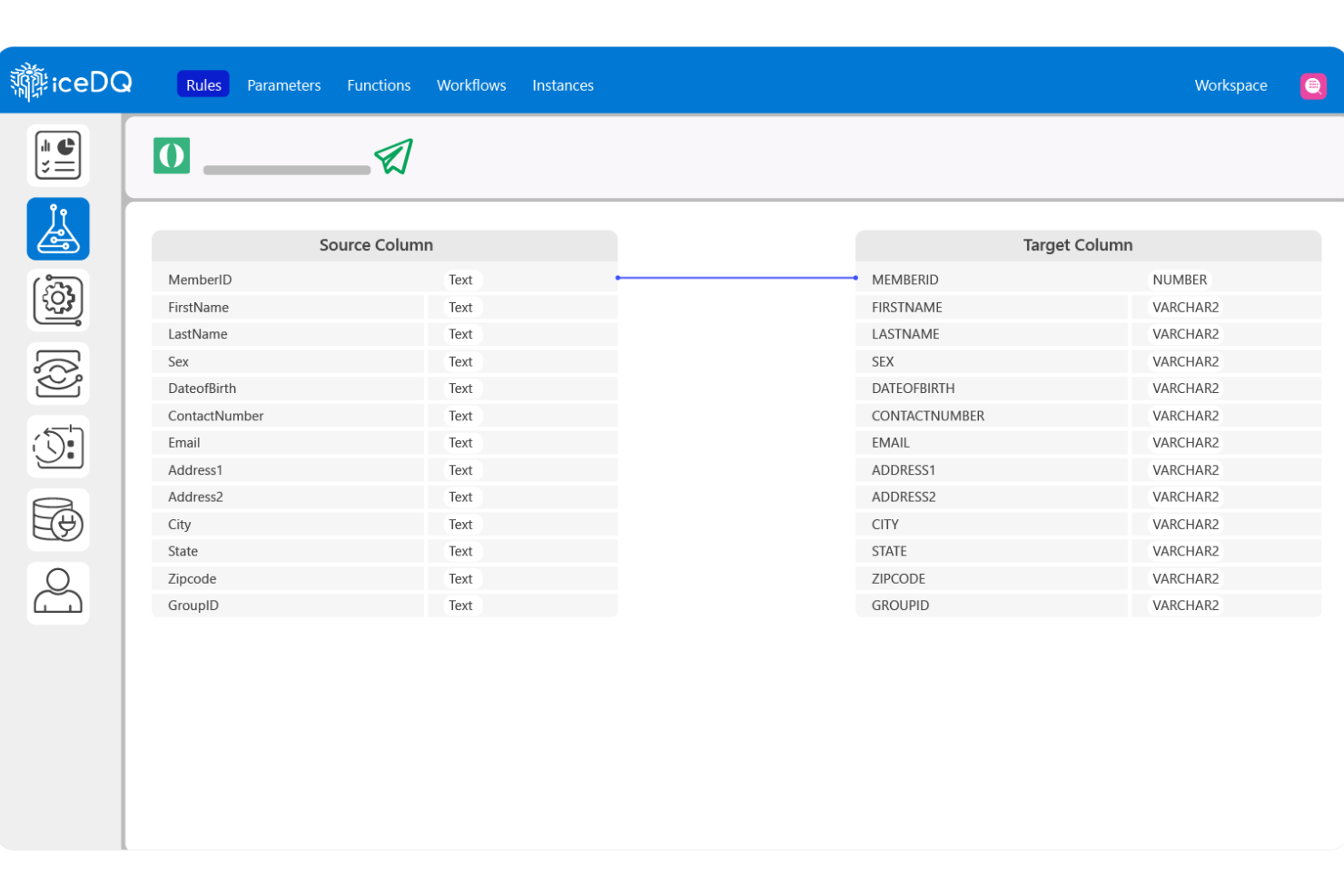Viewport: 1344px width, 896px height.
Task: Open the Functions tab
Action: pyautogui.click(x=379, y=85)
